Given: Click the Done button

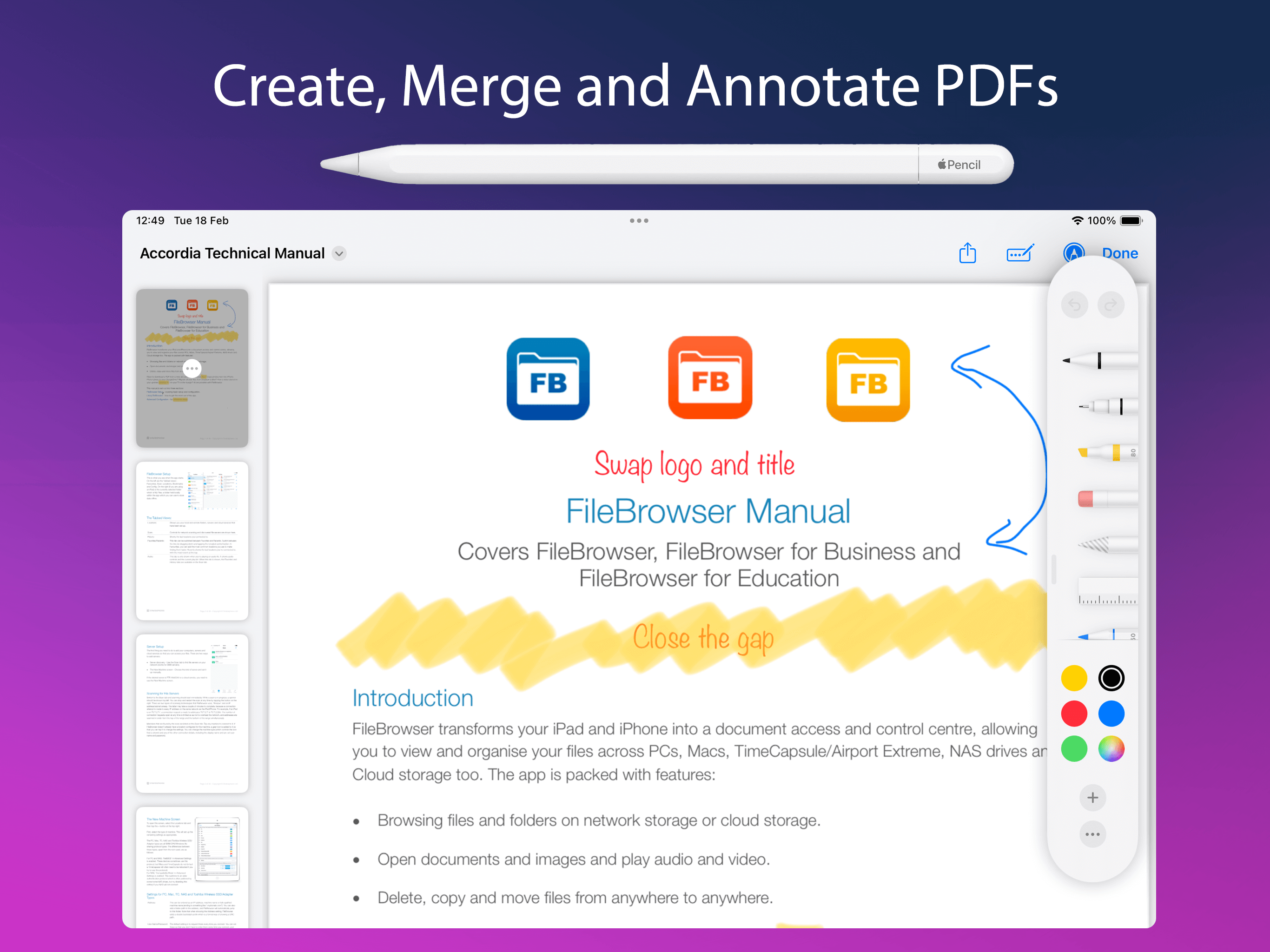Looking at the screenshot, I should pyautogui.click(x=1119, y=253).
